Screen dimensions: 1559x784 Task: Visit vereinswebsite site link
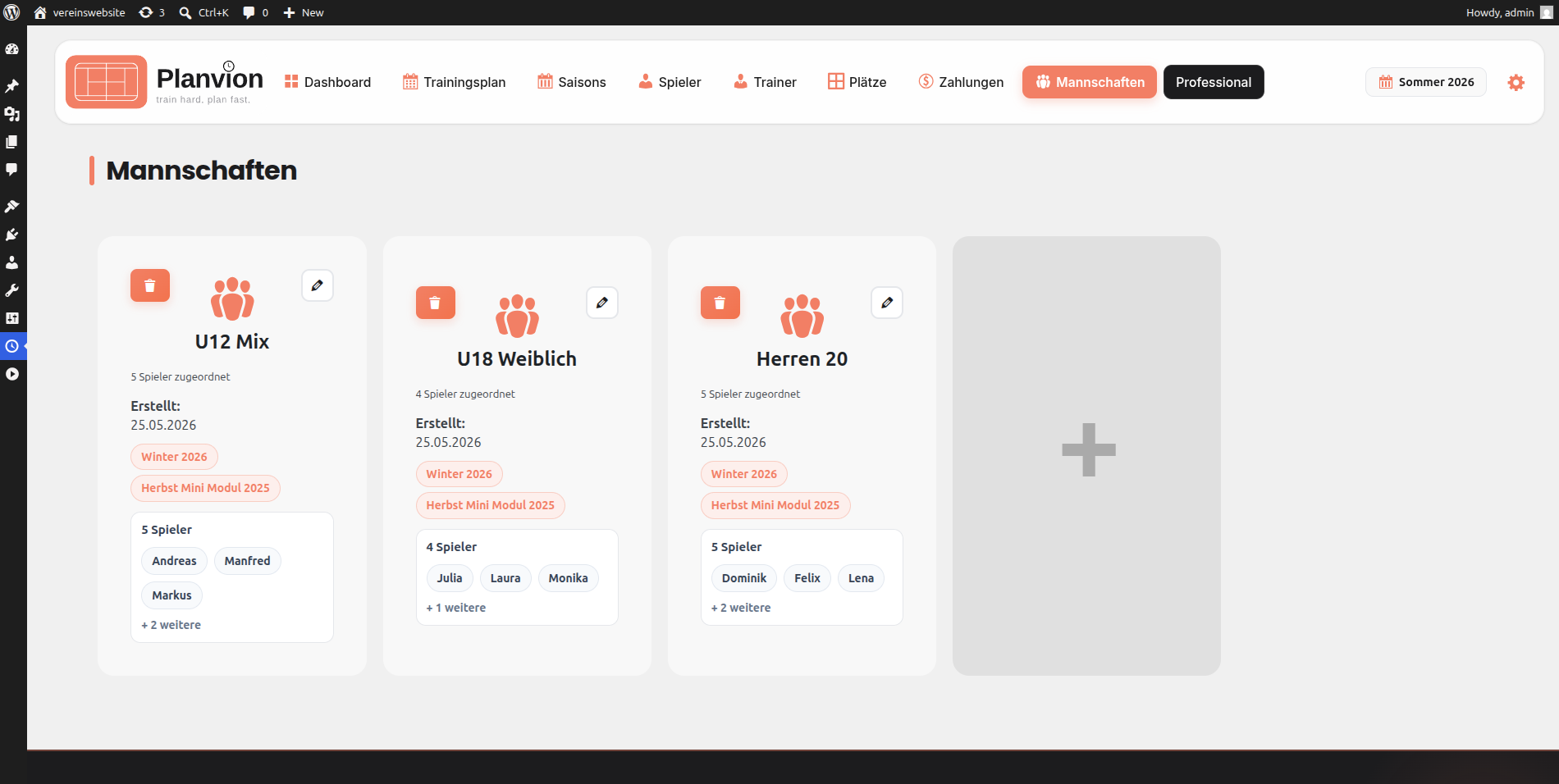80,12
